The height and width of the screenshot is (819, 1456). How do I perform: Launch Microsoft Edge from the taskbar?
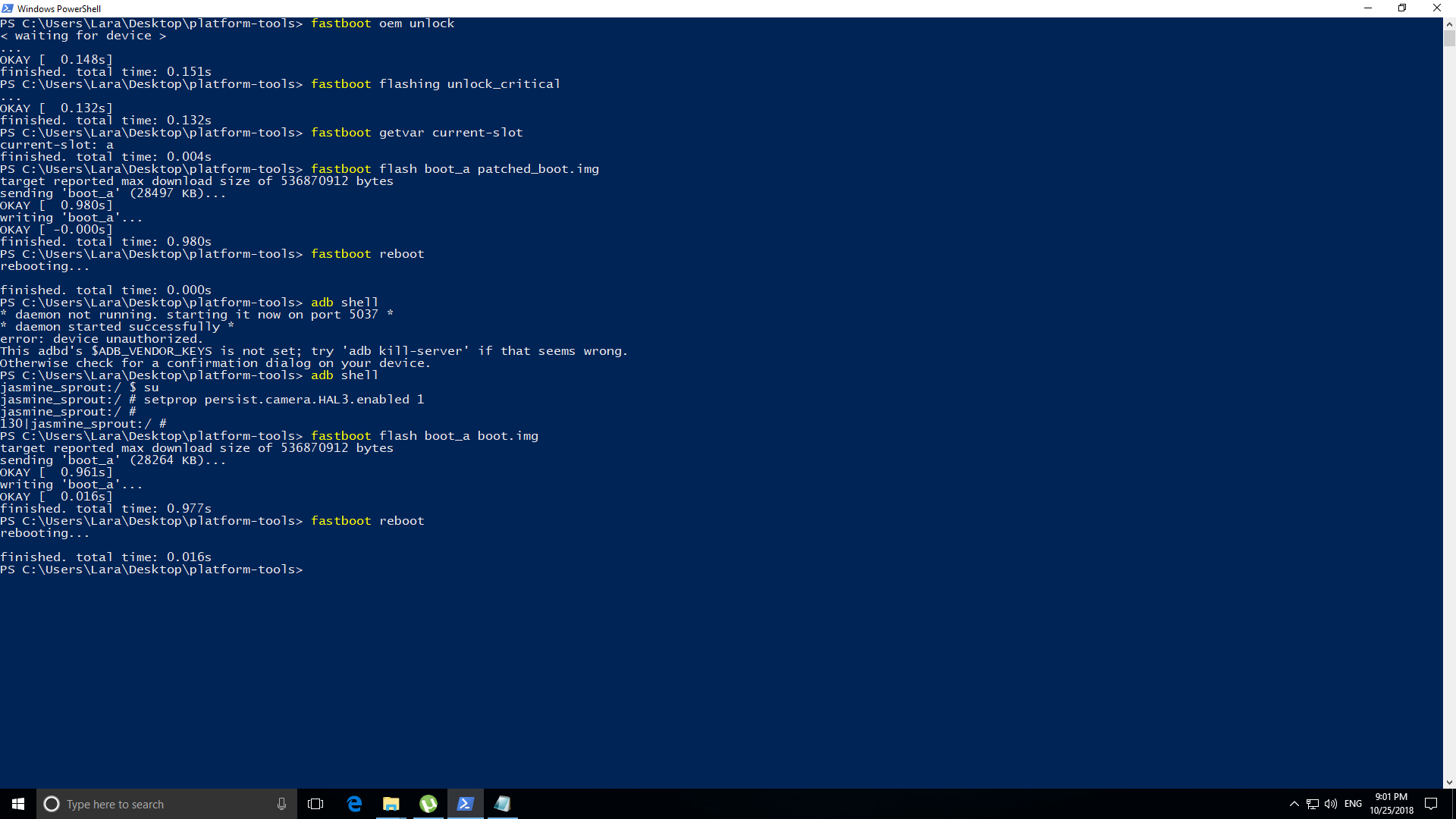[x=354, y=804]
